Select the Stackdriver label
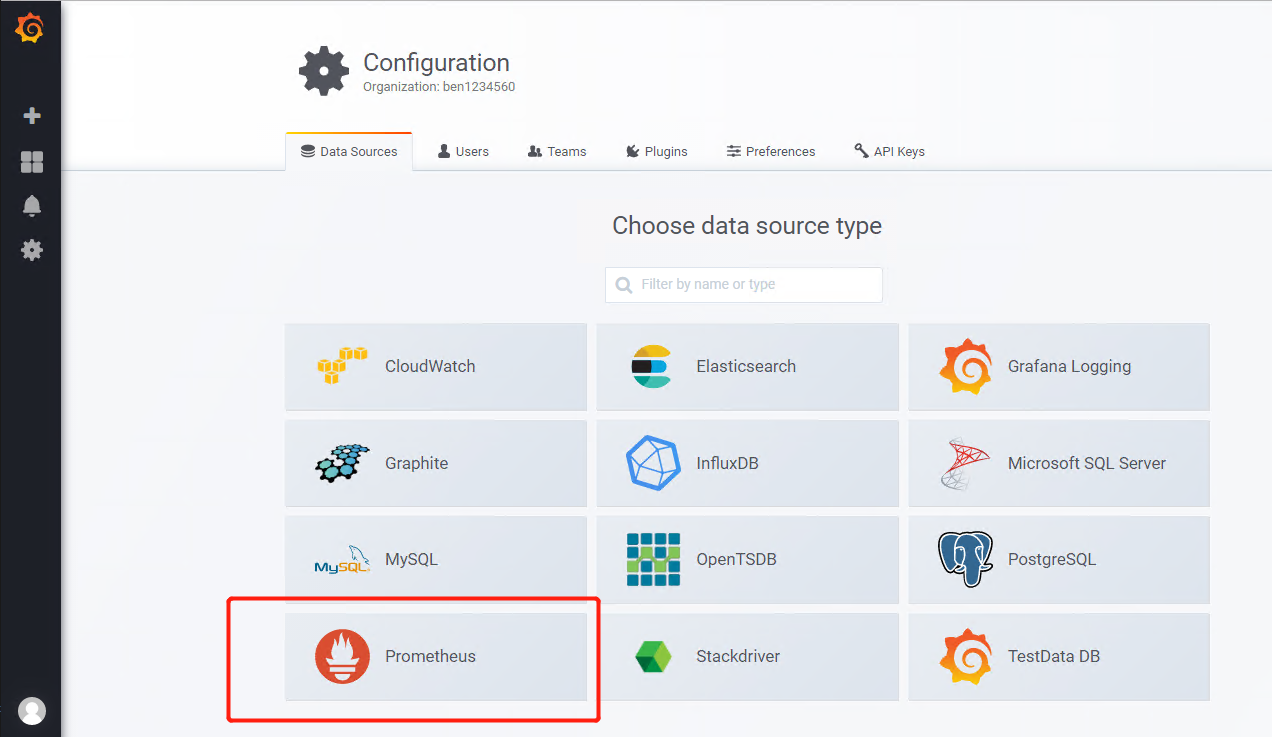 tap(738, 657)
